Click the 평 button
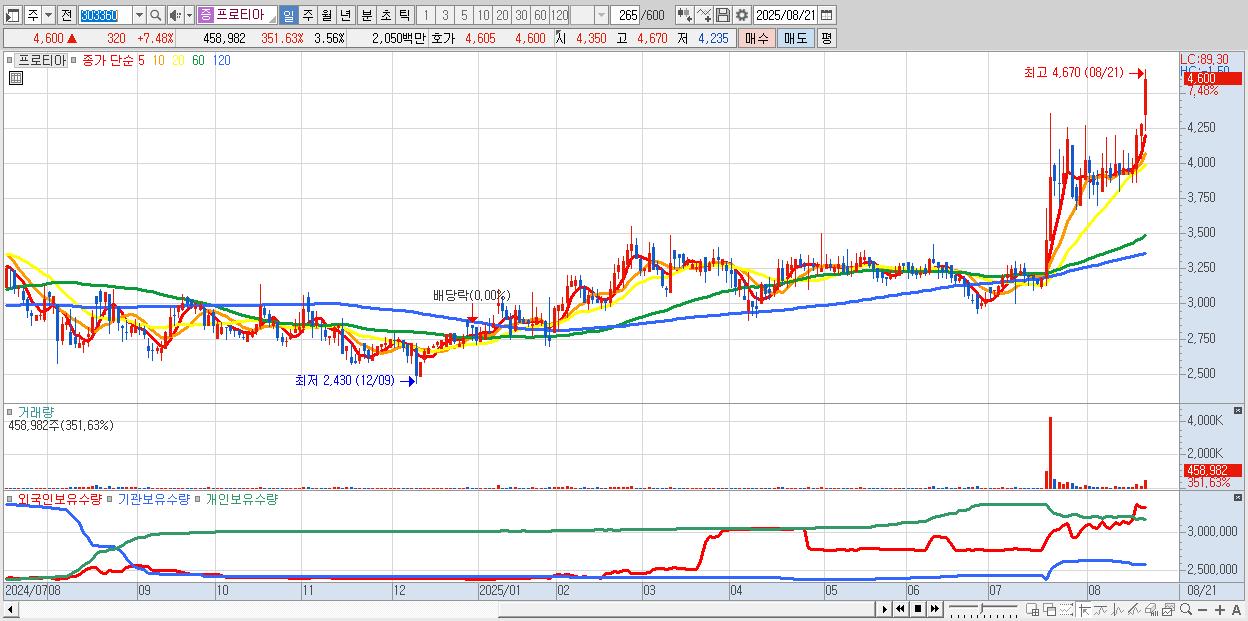The image size is (1248, 621). (826, 38)
